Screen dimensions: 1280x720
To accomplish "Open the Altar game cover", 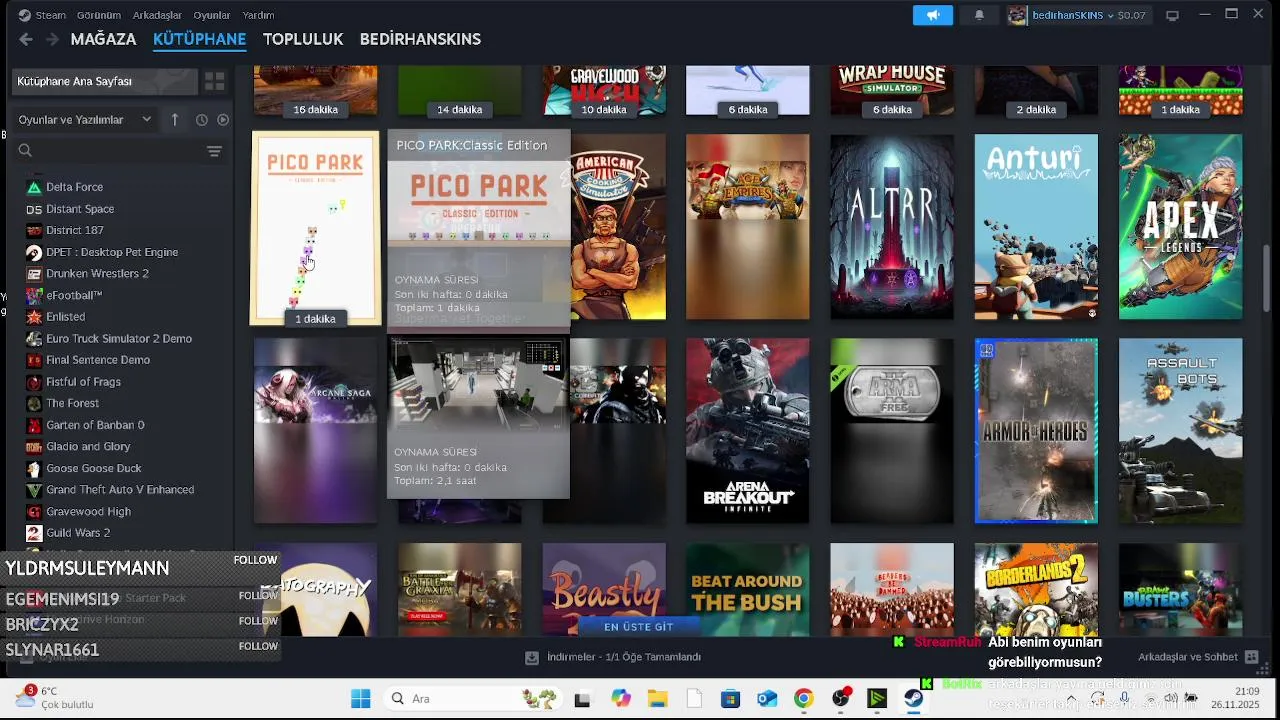I will 892,227.
